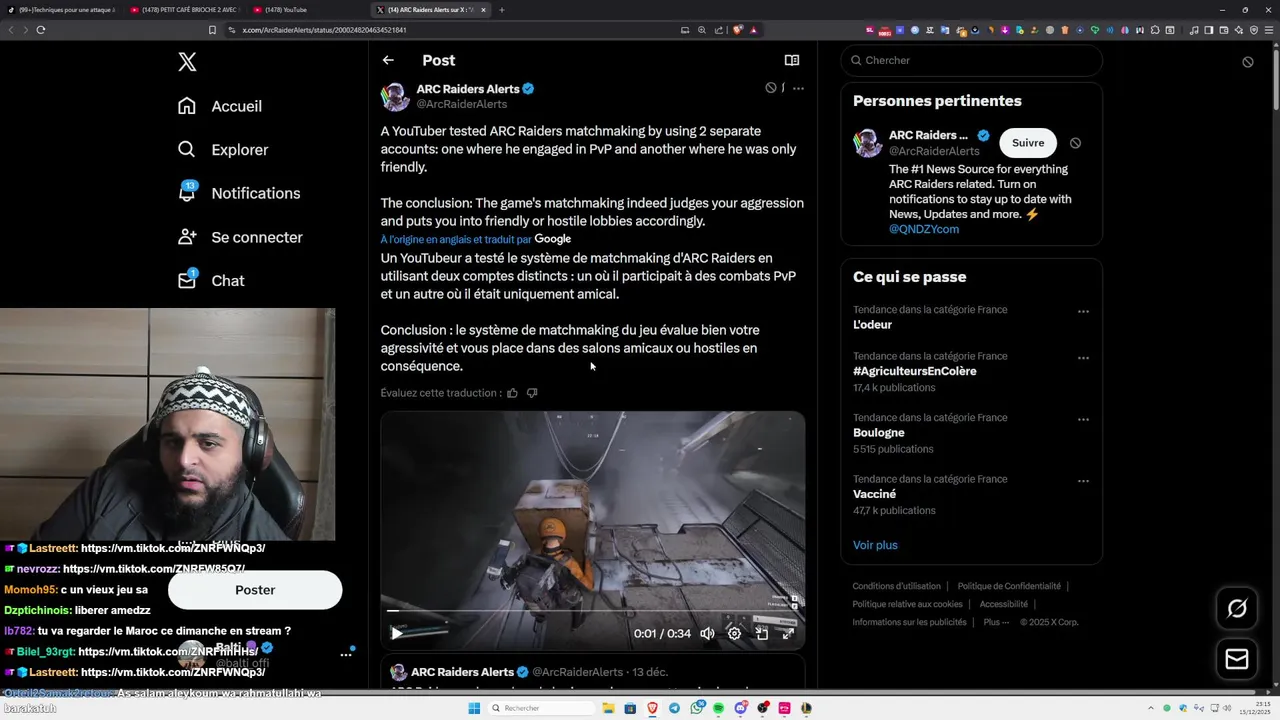Click block icon at page top right

pyautogui.click(x=1248, y=62)
